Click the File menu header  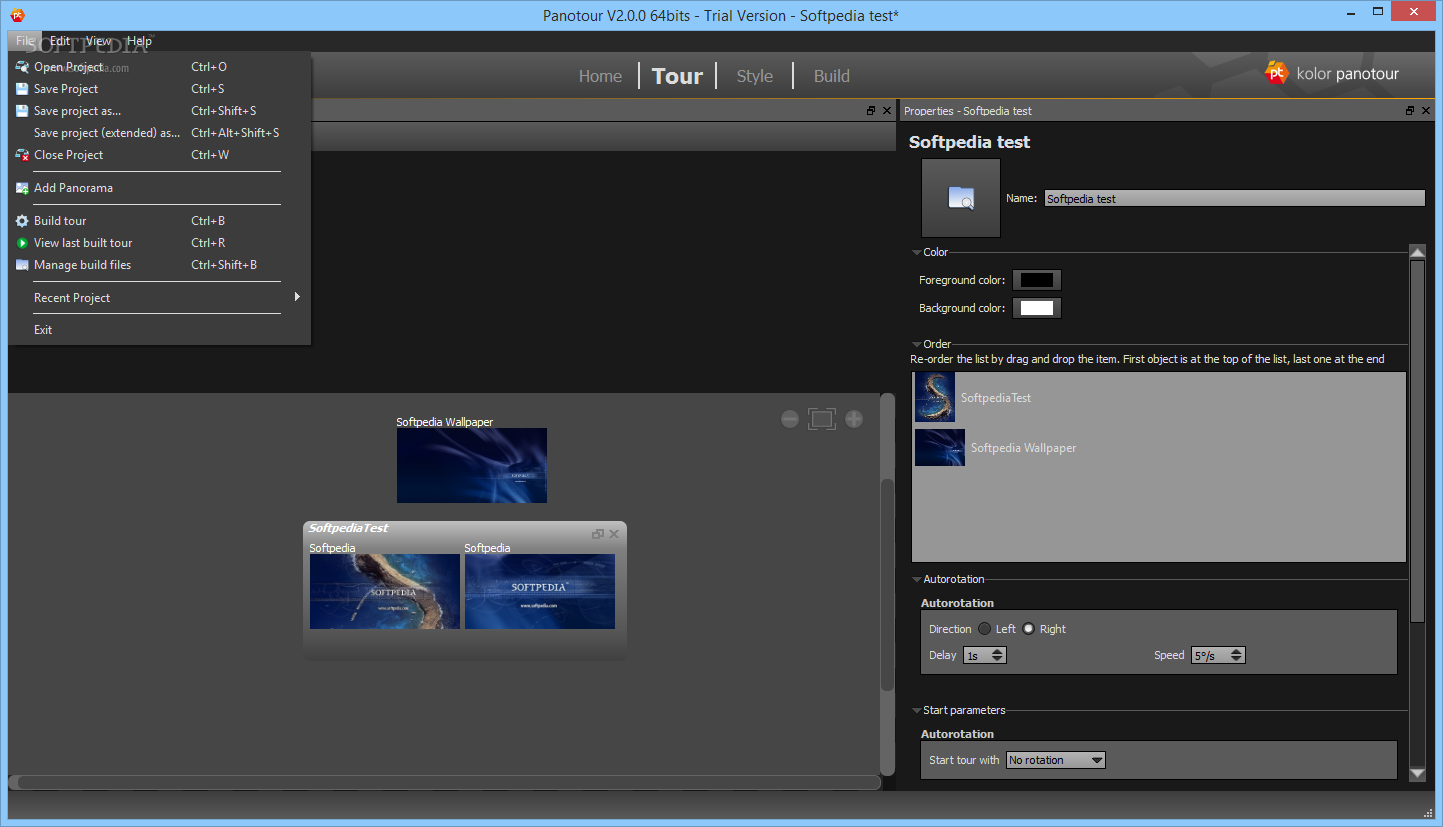click(25, 41)
